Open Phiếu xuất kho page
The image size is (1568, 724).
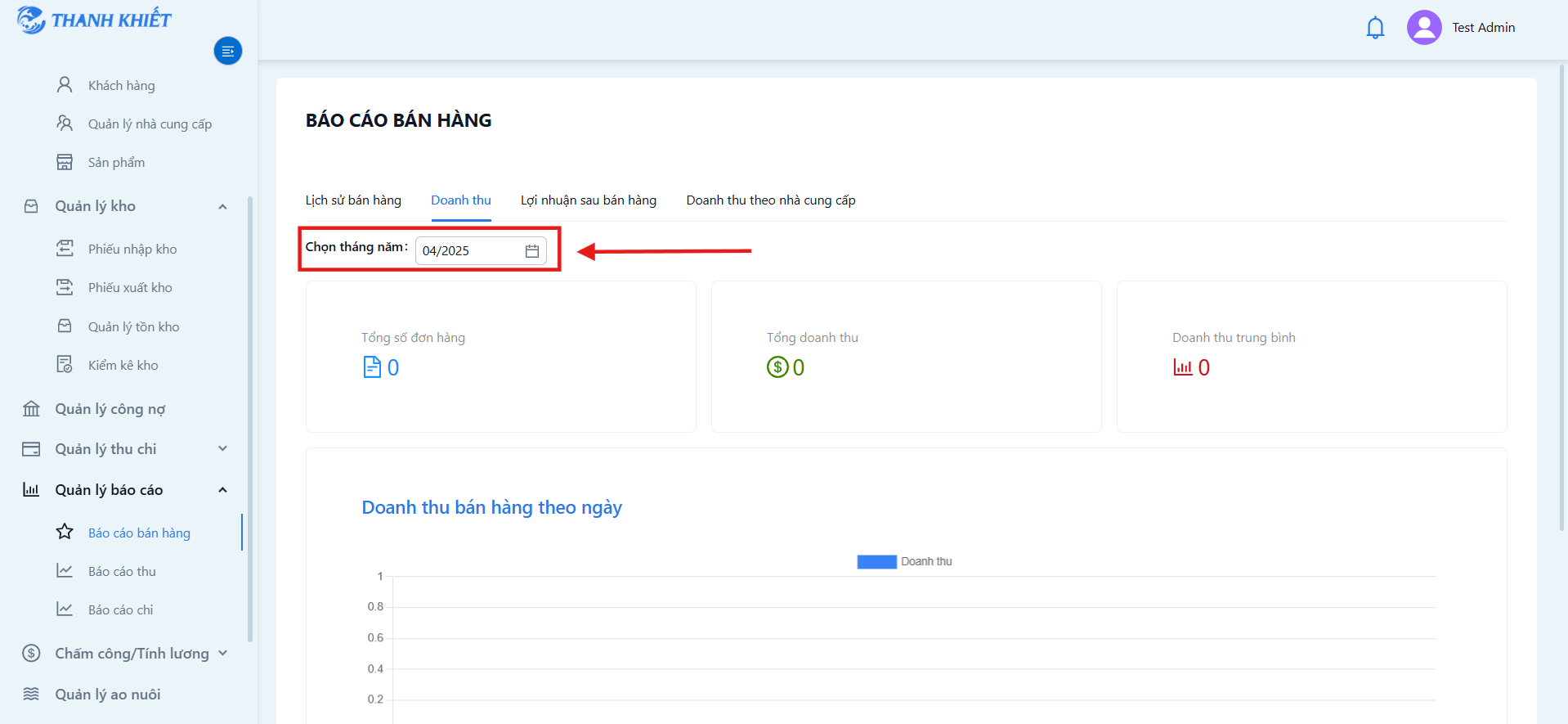131,287
